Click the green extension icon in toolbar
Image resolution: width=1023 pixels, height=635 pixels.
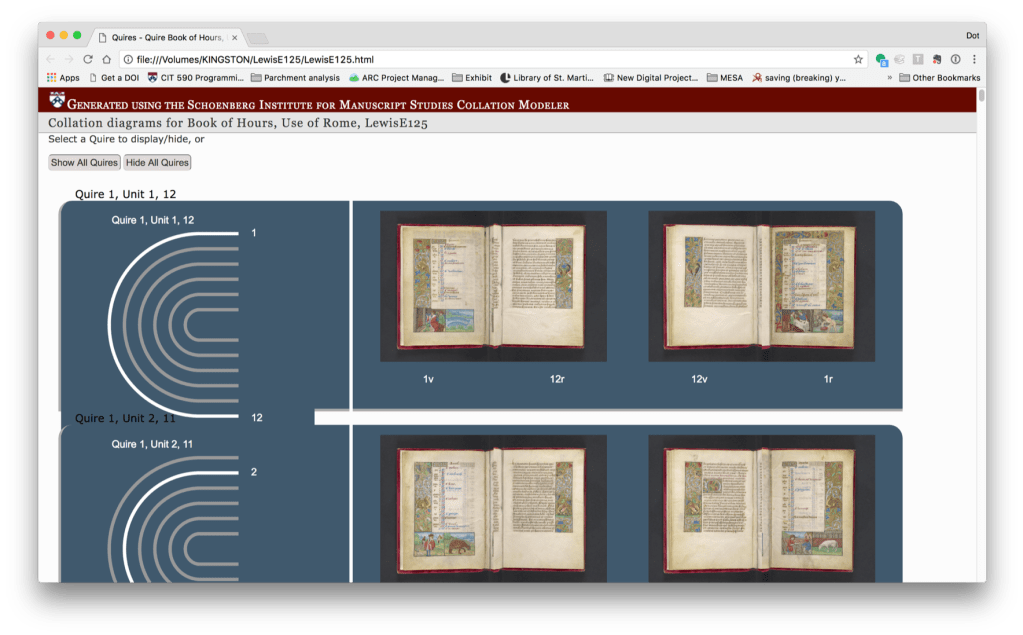(881, 59)
